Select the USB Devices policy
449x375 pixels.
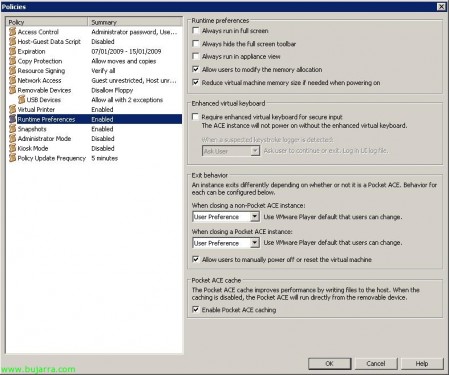[x=95, y=99]
